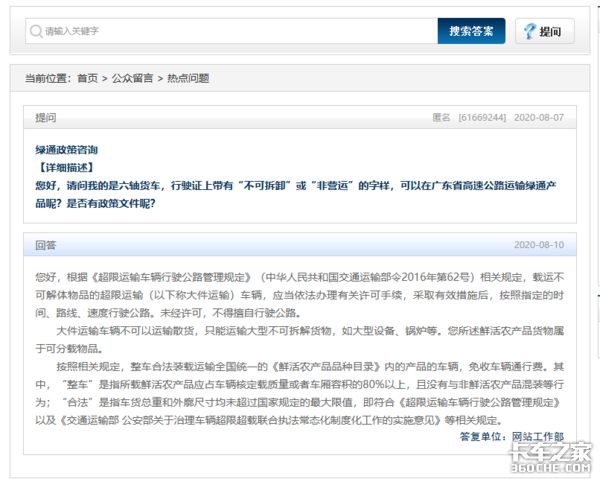Click answer paragraph starting 大件运输车辆不可以运输散货
Image resolution: width=600 pixels, height=479 pixels.
[x=300, y=340]
